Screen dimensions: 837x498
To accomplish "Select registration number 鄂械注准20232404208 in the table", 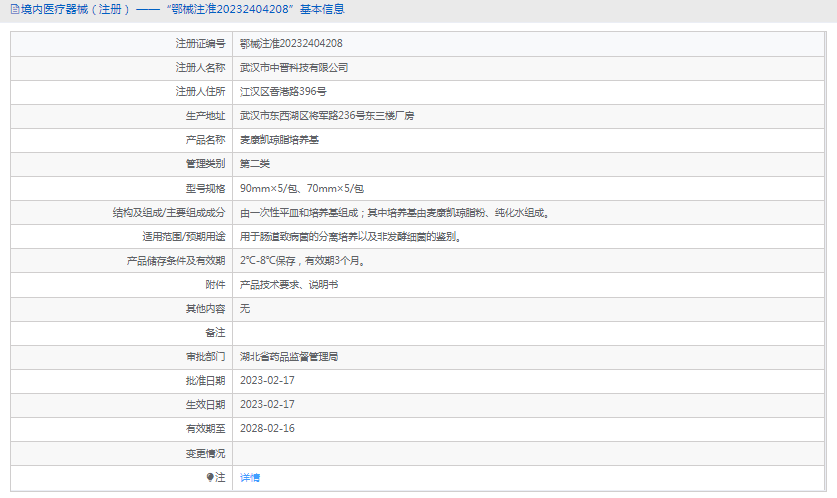I will [x=291, y=43].
